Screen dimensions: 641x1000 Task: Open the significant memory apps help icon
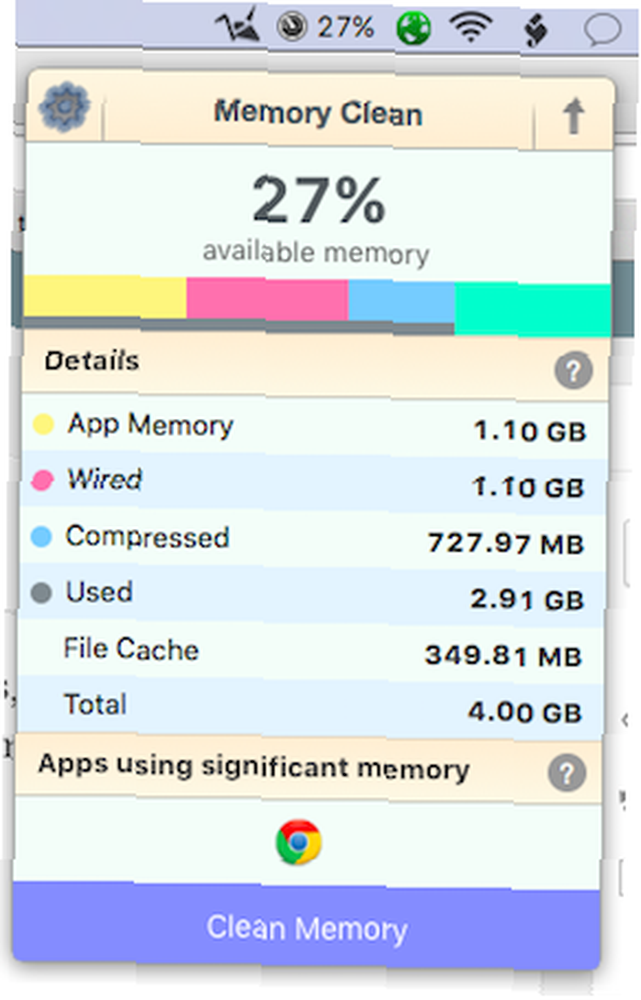[567, 773]
